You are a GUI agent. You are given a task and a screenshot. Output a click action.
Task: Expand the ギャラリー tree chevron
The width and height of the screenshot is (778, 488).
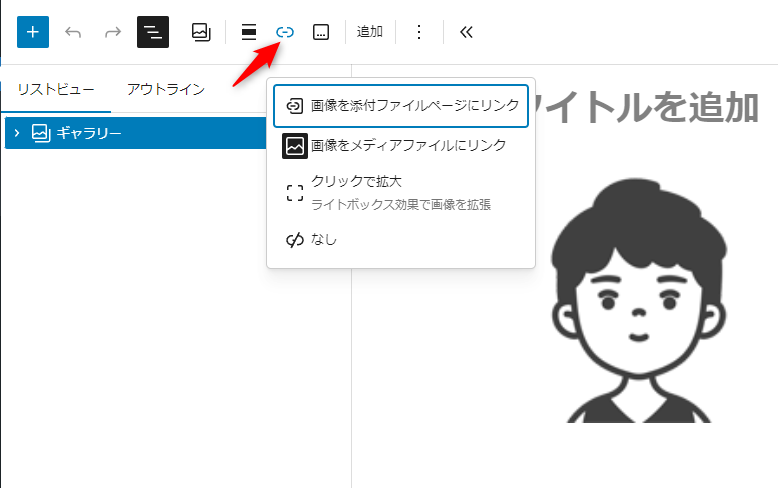[17, 132]
